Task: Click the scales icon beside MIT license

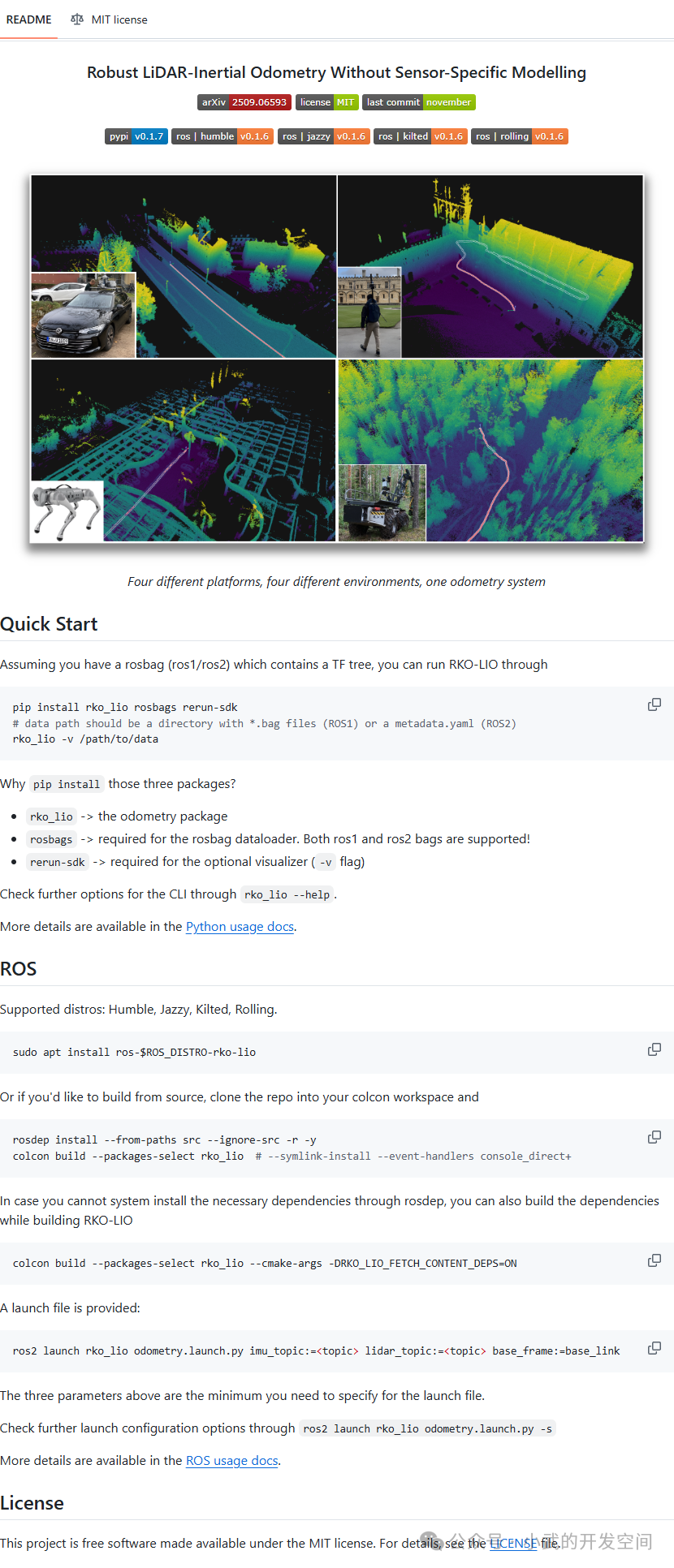Action: (77, 19)
